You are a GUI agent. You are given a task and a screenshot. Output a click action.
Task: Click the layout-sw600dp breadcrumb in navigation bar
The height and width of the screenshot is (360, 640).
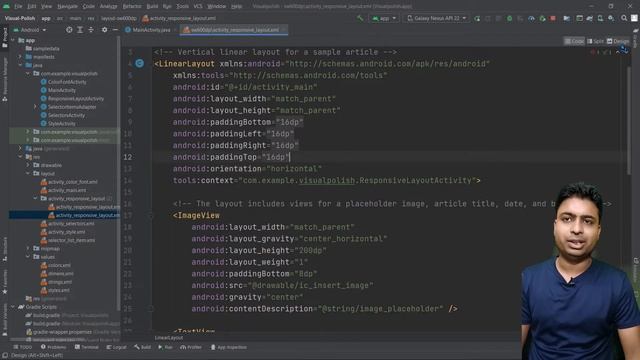(118, 18)
